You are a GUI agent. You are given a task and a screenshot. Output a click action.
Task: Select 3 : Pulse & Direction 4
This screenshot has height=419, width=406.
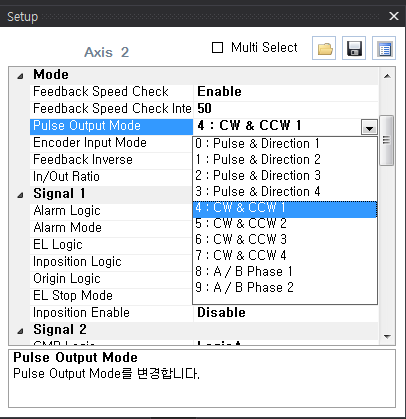click(x=285, y=191)
